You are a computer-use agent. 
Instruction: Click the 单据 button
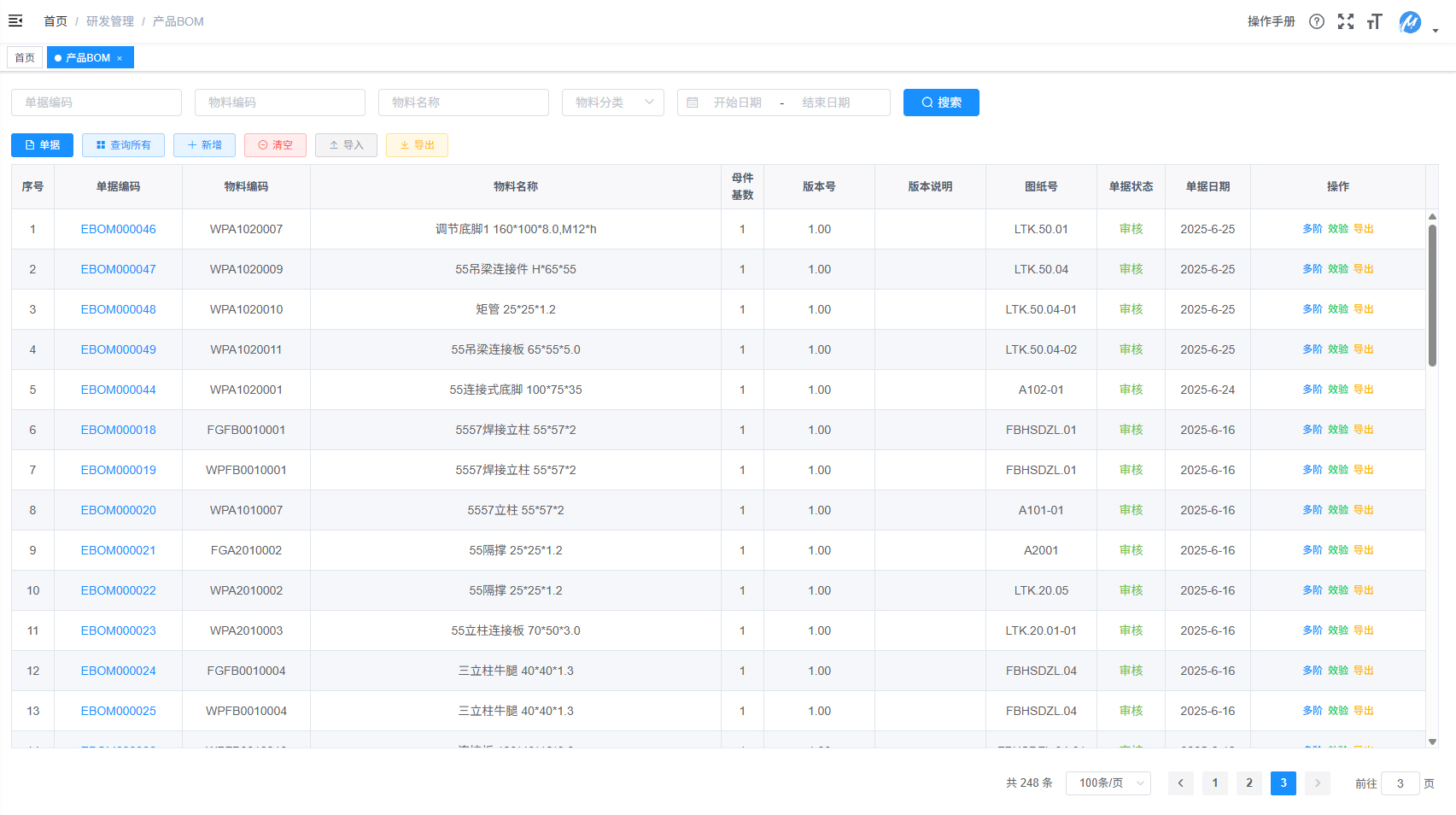43,145
